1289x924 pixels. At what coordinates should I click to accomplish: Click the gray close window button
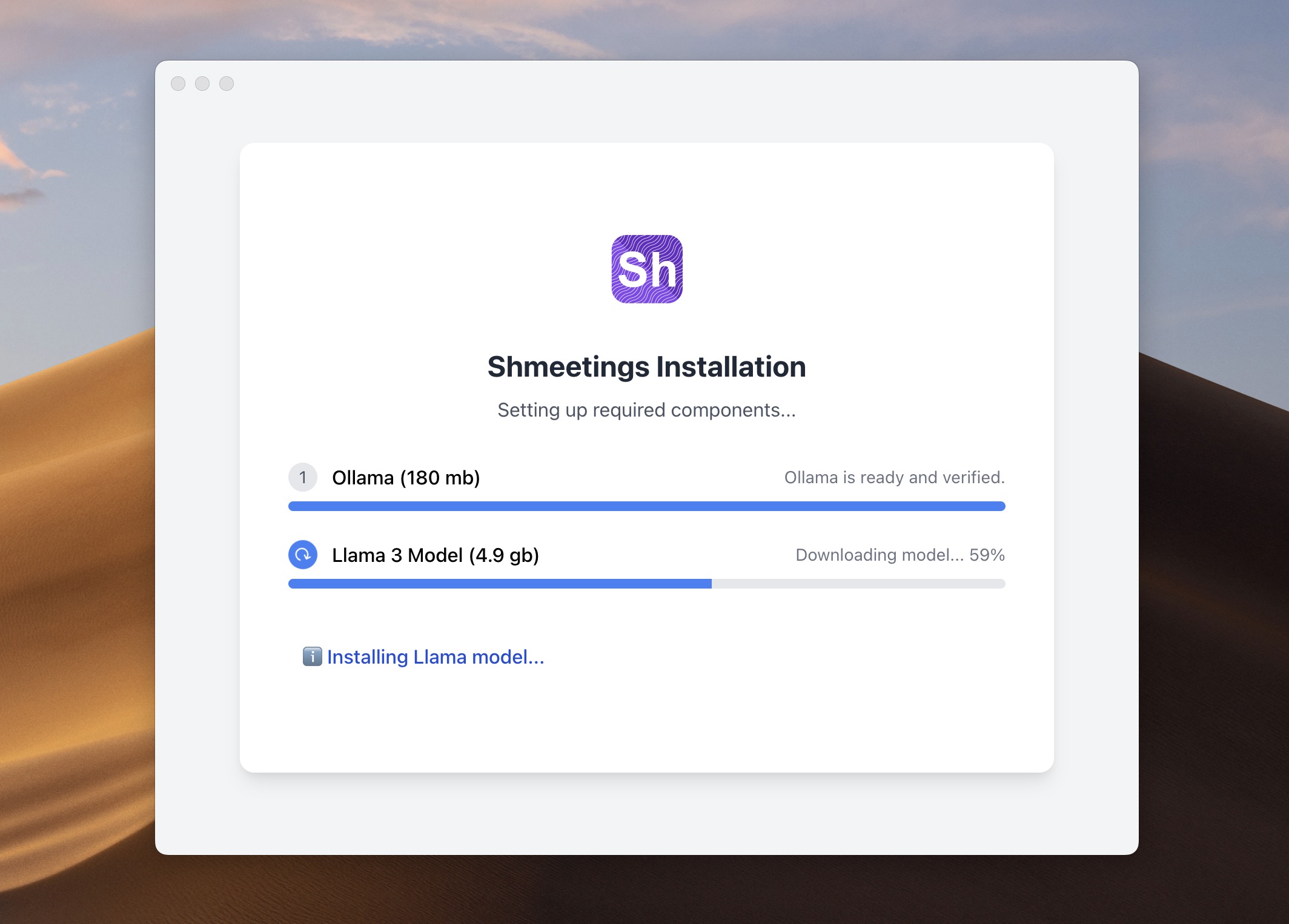pos(178,84)
